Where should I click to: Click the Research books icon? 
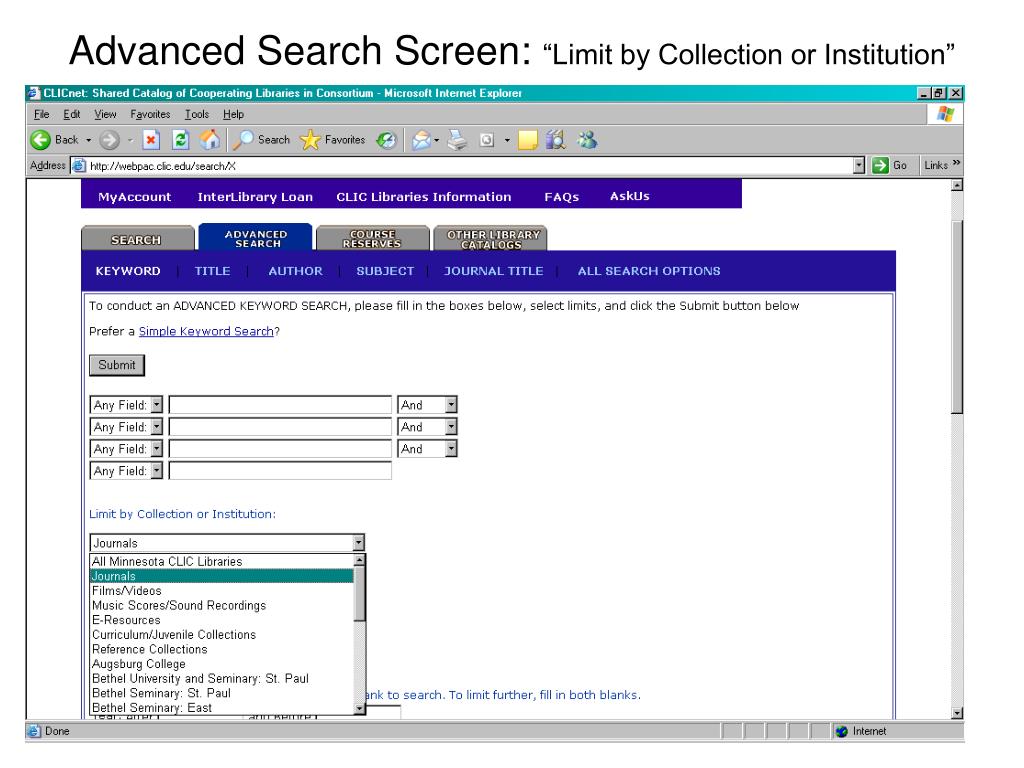pyautogui.click(x=556, y=140)
